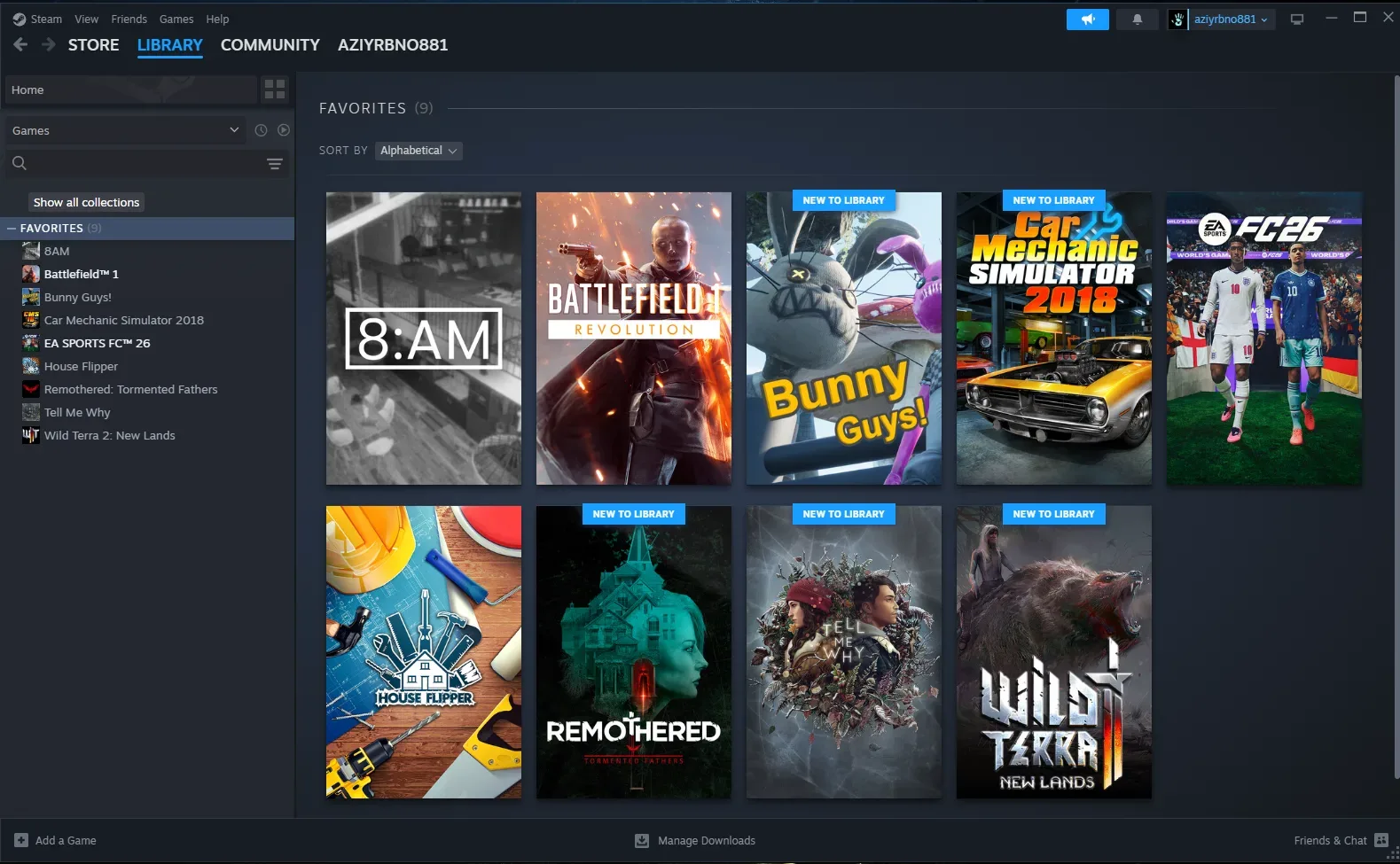Image resolution: width=1400 pixels, height=864 pixels.
Task: Click Remothered sidebar icon
Action: pos(31,389)
